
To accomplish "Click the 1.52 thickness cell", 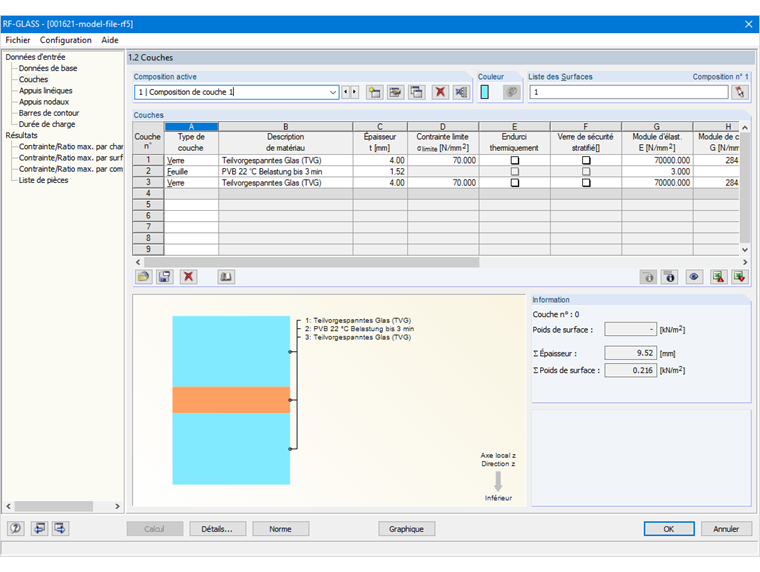I will point(380,172).
